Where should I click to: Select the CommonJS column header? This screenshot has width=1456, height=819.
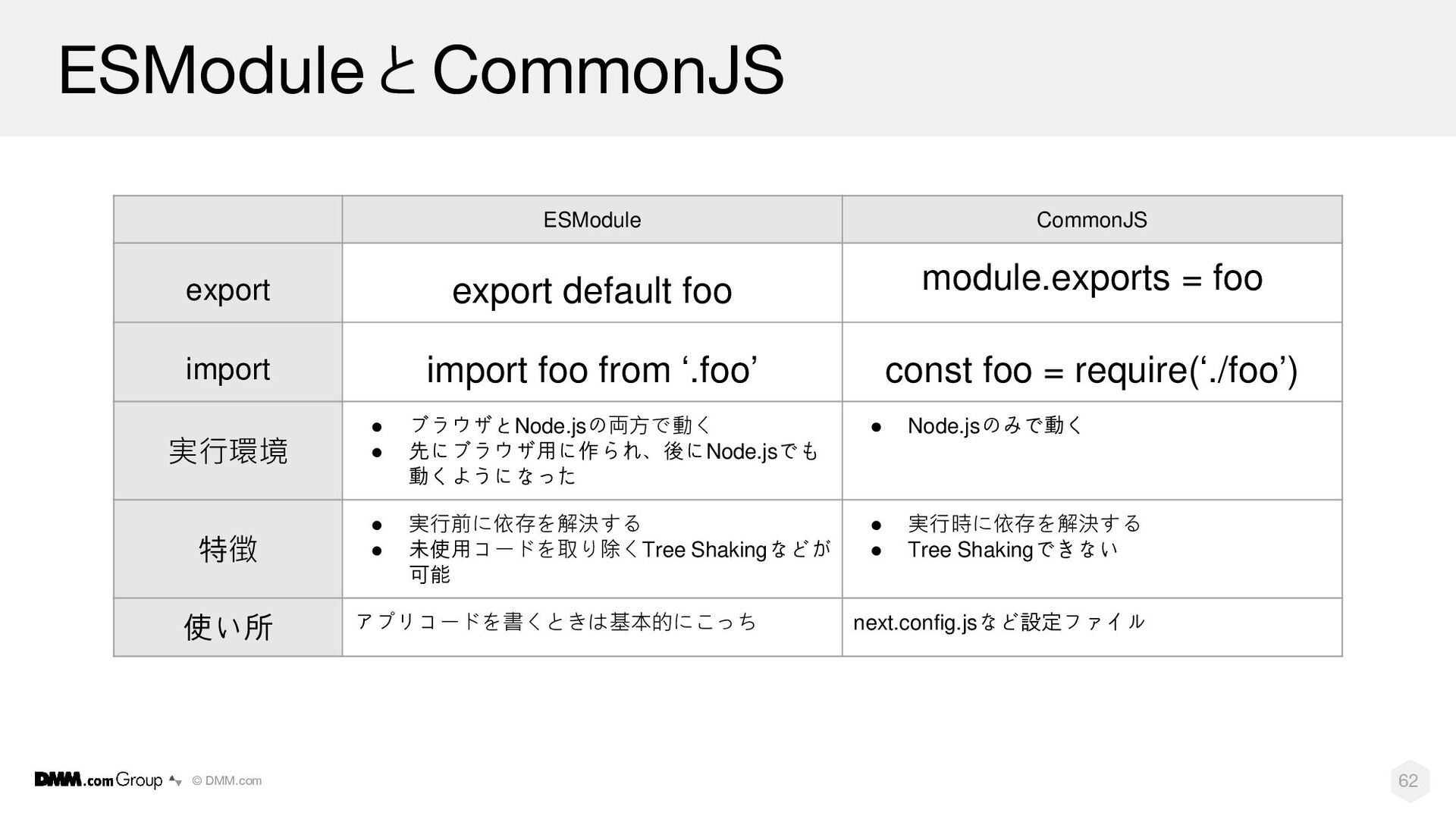tap(1091, 220)
